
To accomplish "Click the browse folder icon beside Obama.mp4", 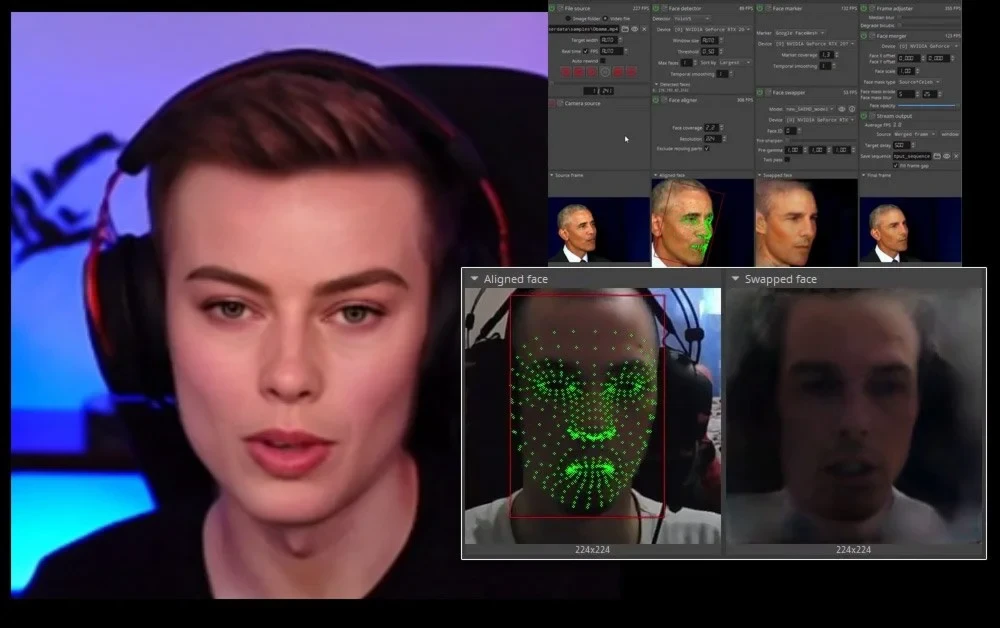I will (625, 29).
